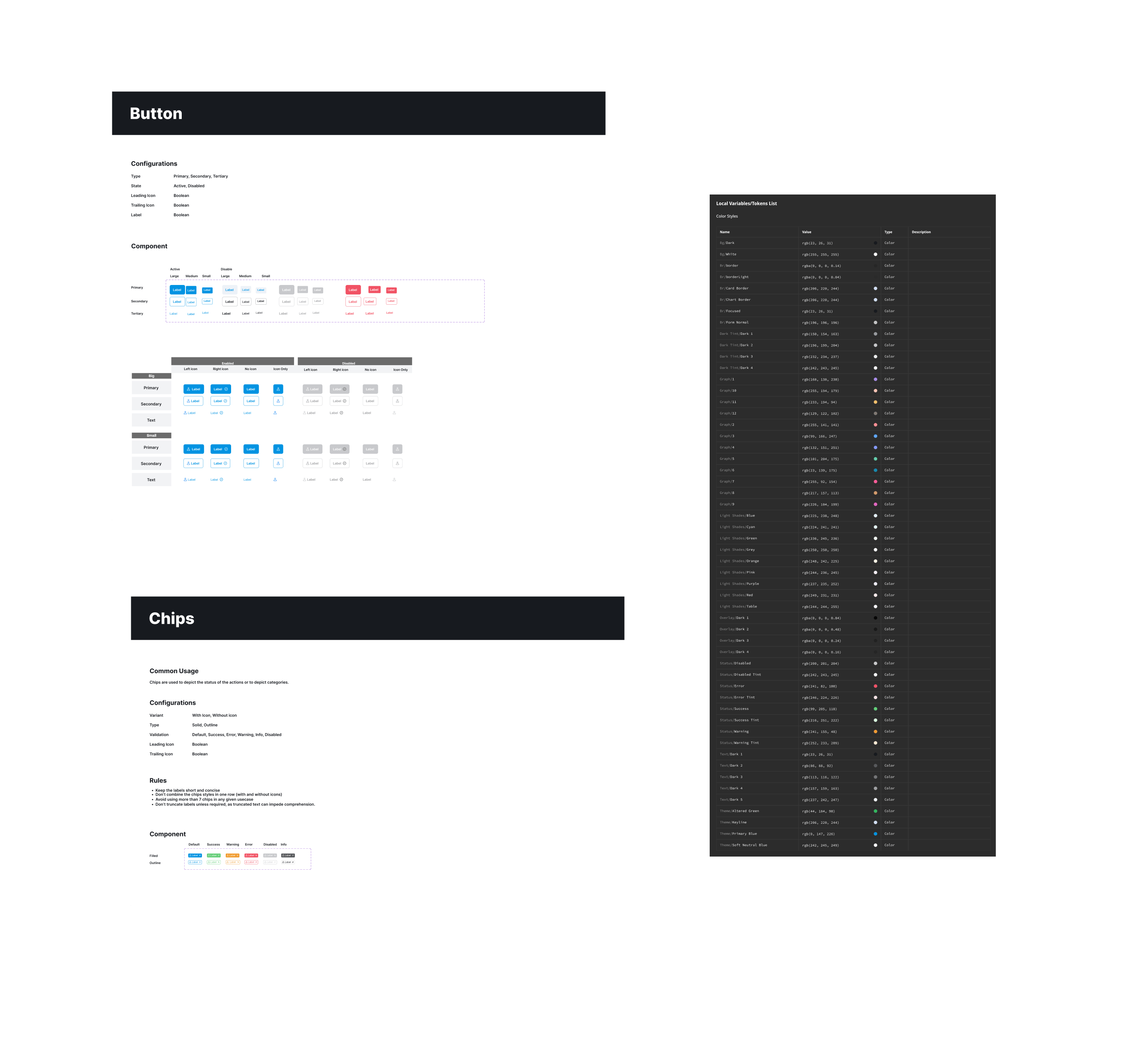Click the Big Primary disabled icon-only user button
1148x1056 pixels.
pos(398,389)
